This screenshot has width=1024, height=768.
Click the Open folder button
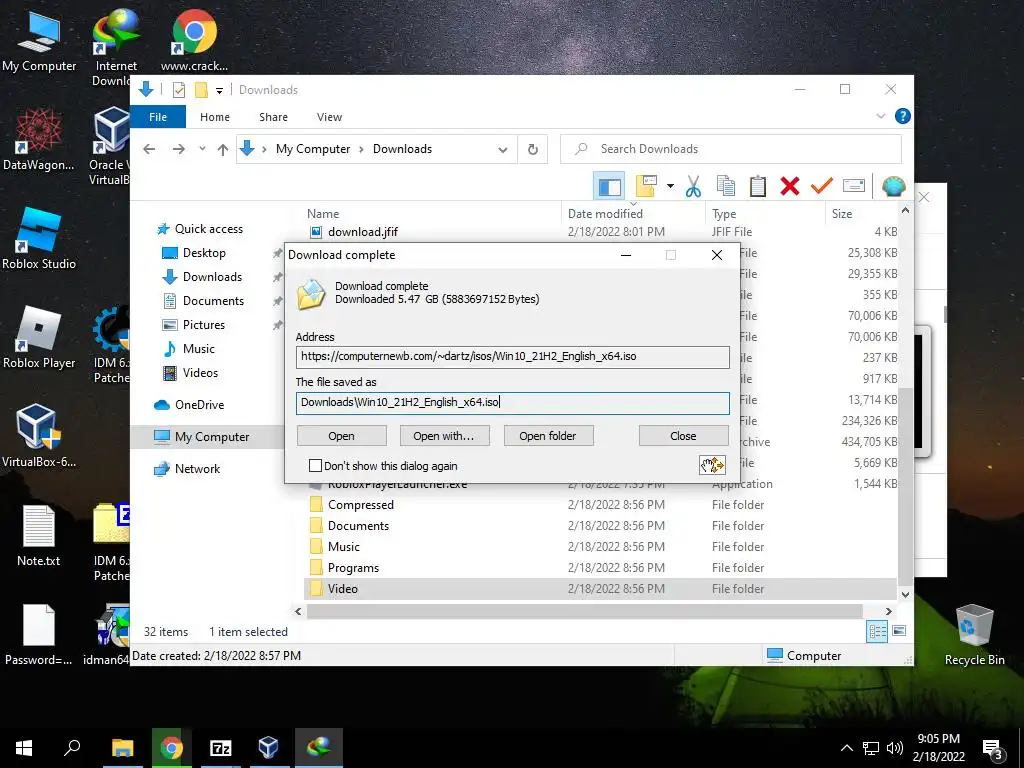548,436
